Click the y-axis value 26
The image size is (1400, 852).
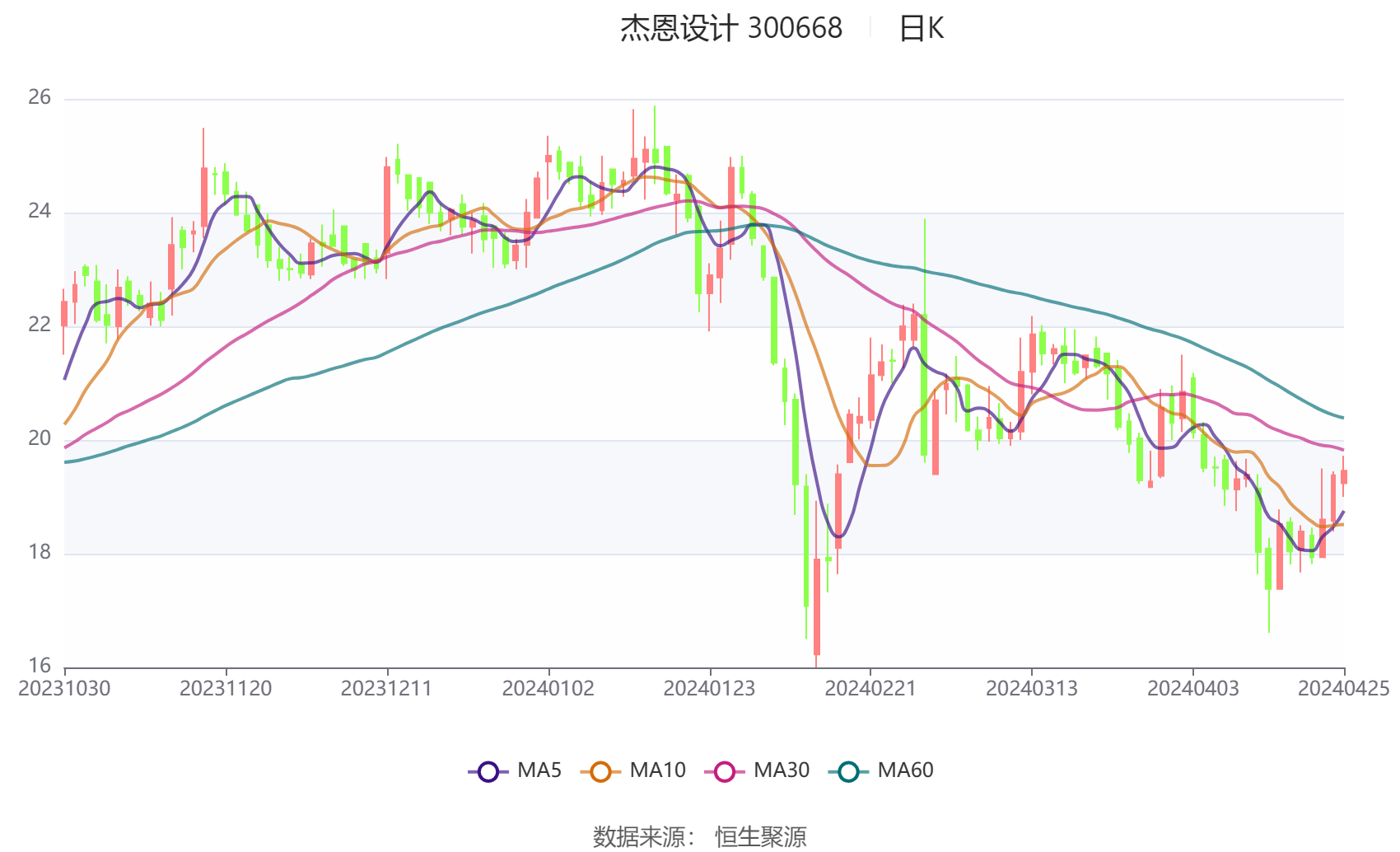coord(40,97)
